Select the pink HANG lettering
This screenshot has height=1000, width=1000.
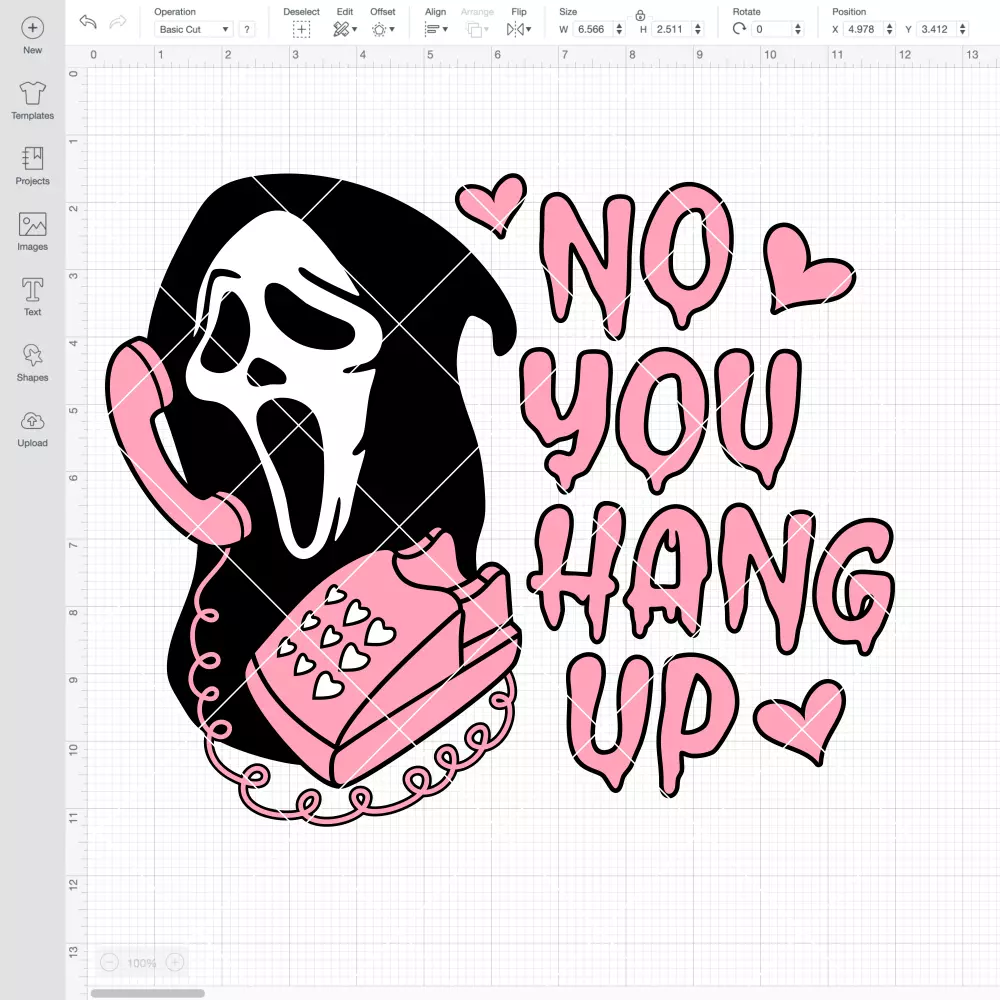click(711, 577)
